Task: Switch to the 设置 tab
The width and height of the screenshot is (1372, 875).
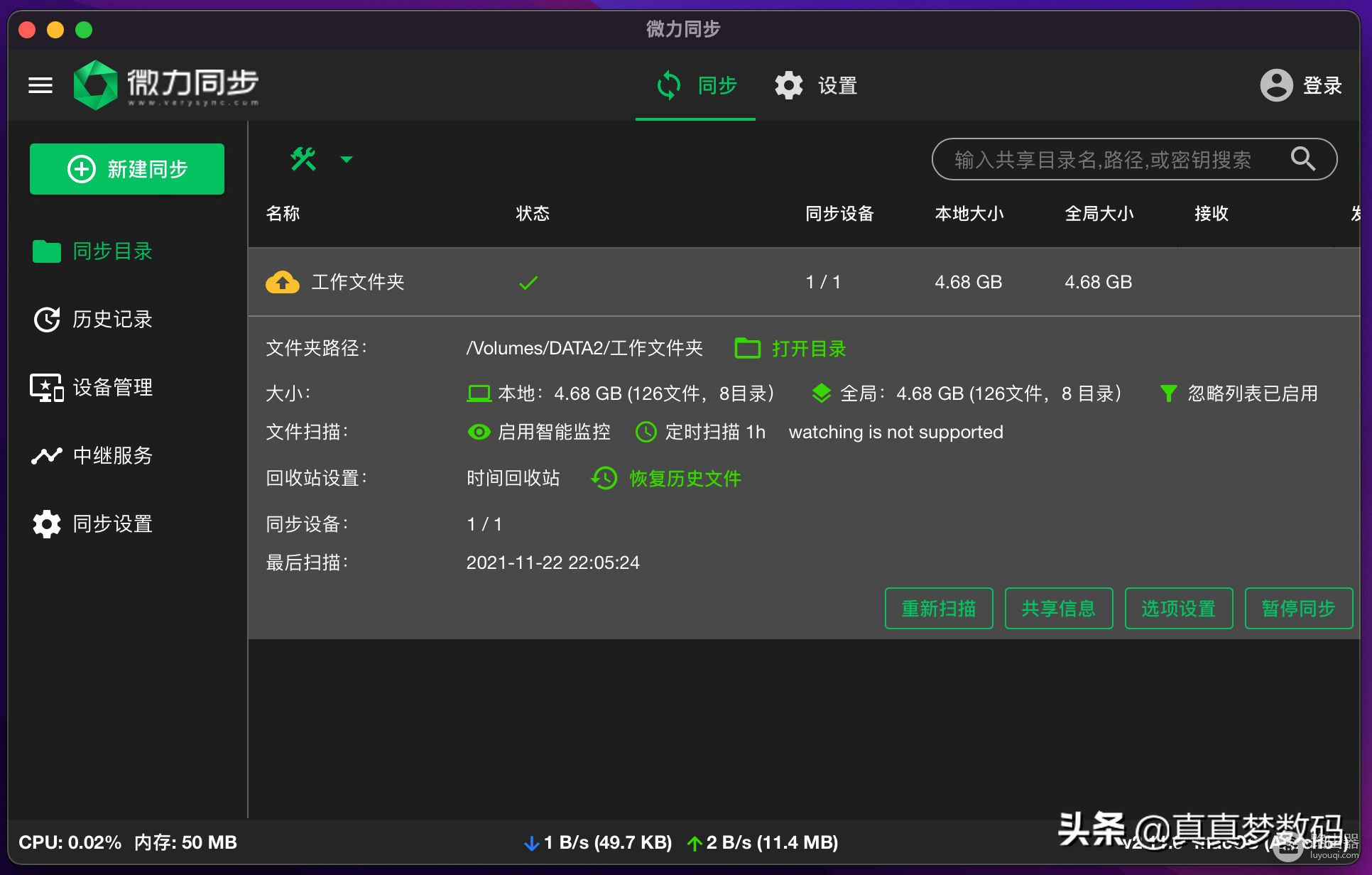Action: pos(817,85)
